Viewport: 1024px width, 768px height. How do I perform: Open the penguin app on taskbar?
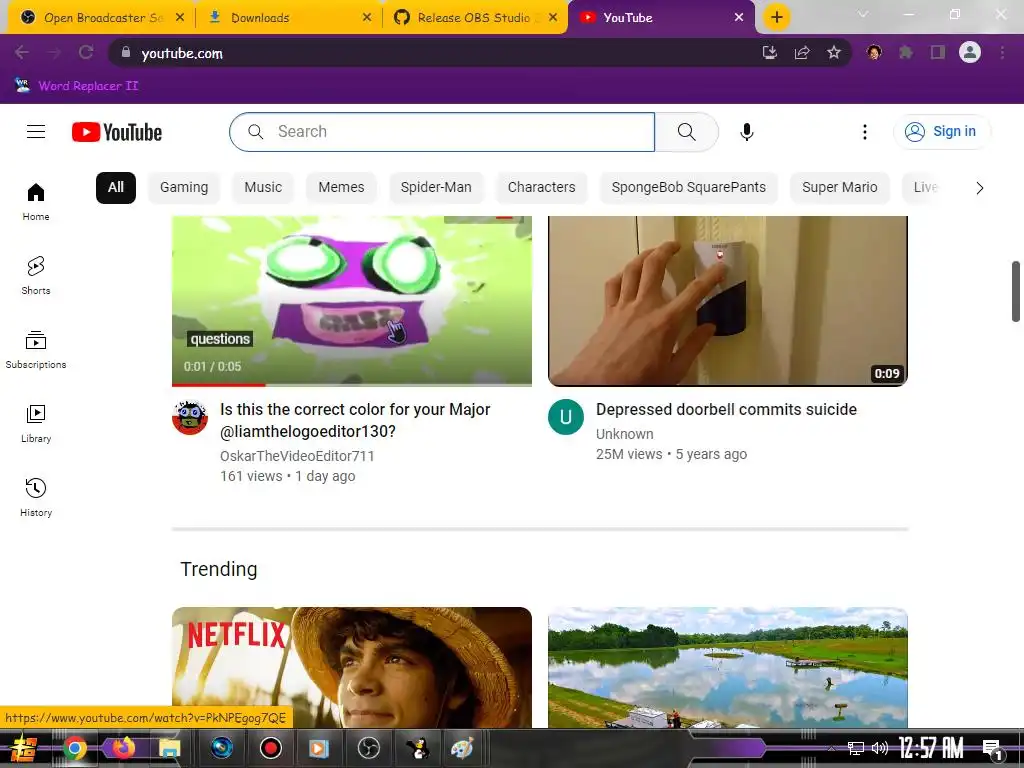(417, 748)
